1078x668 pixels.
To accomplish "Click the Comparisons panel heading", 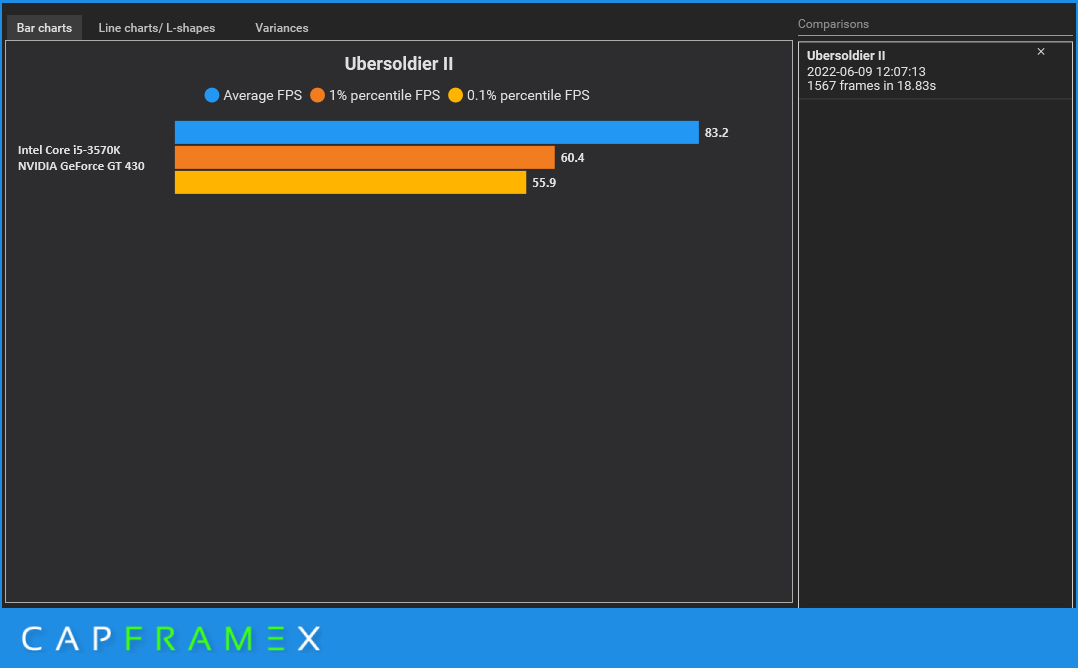I will coord(833,24).
